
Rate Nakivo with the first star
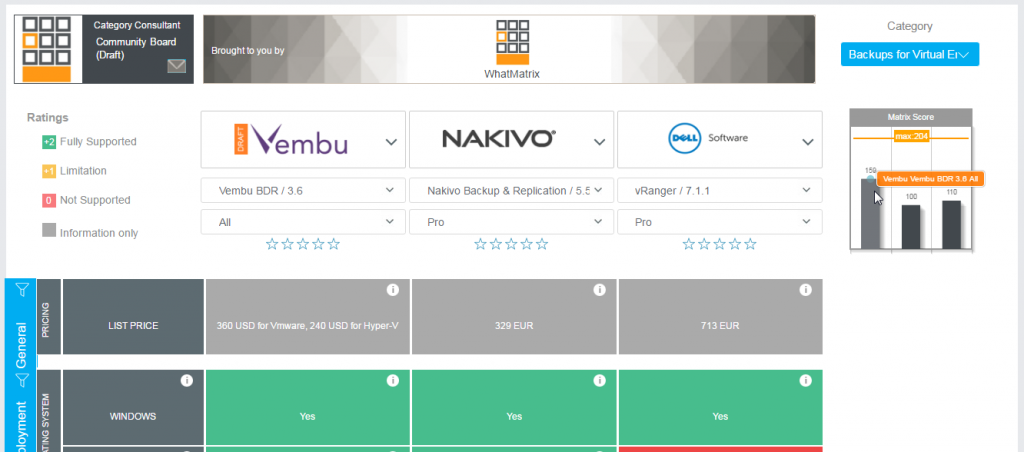tap(480, 244)
